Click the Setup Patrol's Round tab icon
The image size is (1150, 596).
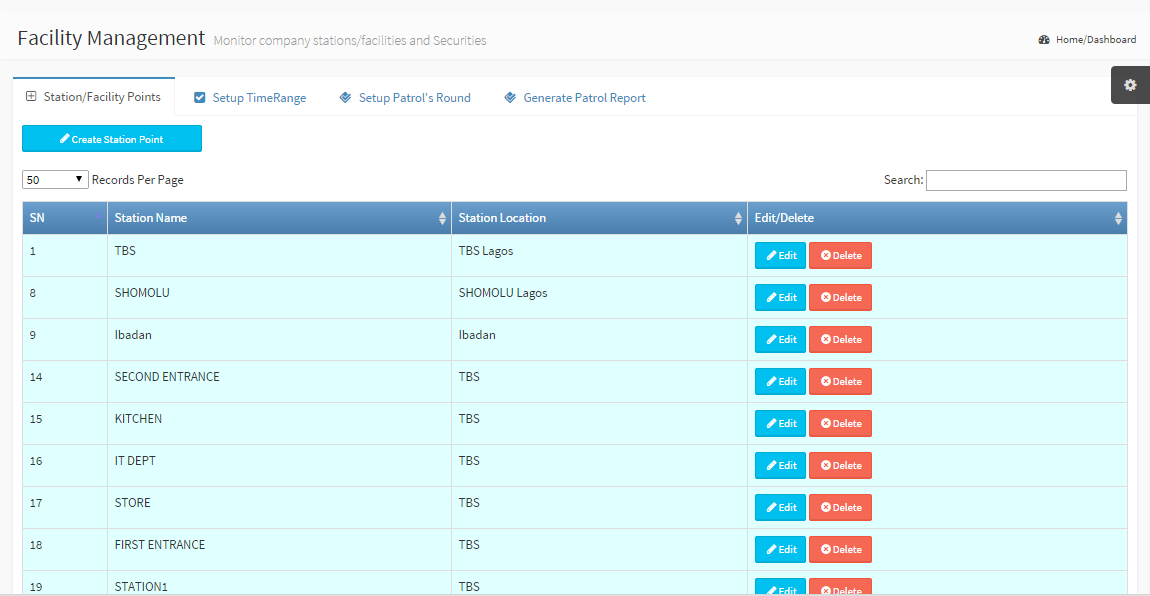pos(346,98)
